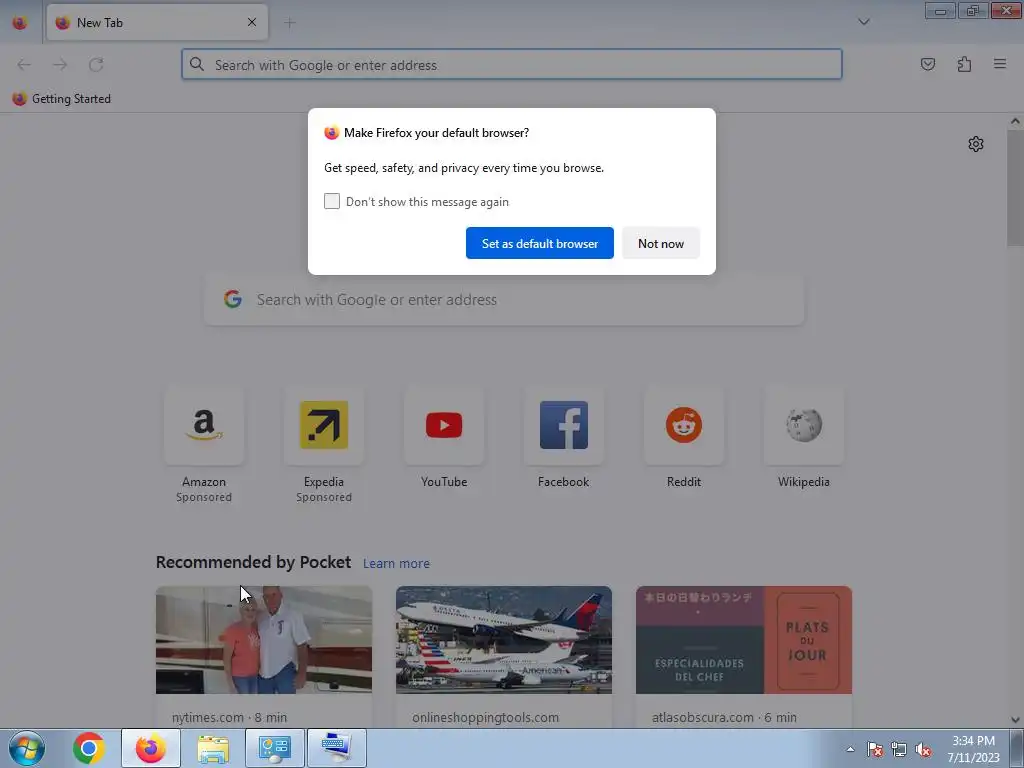Screen dimensions: 1024x768
Task: Close the New Tab tab
Action: pos(251,22)
